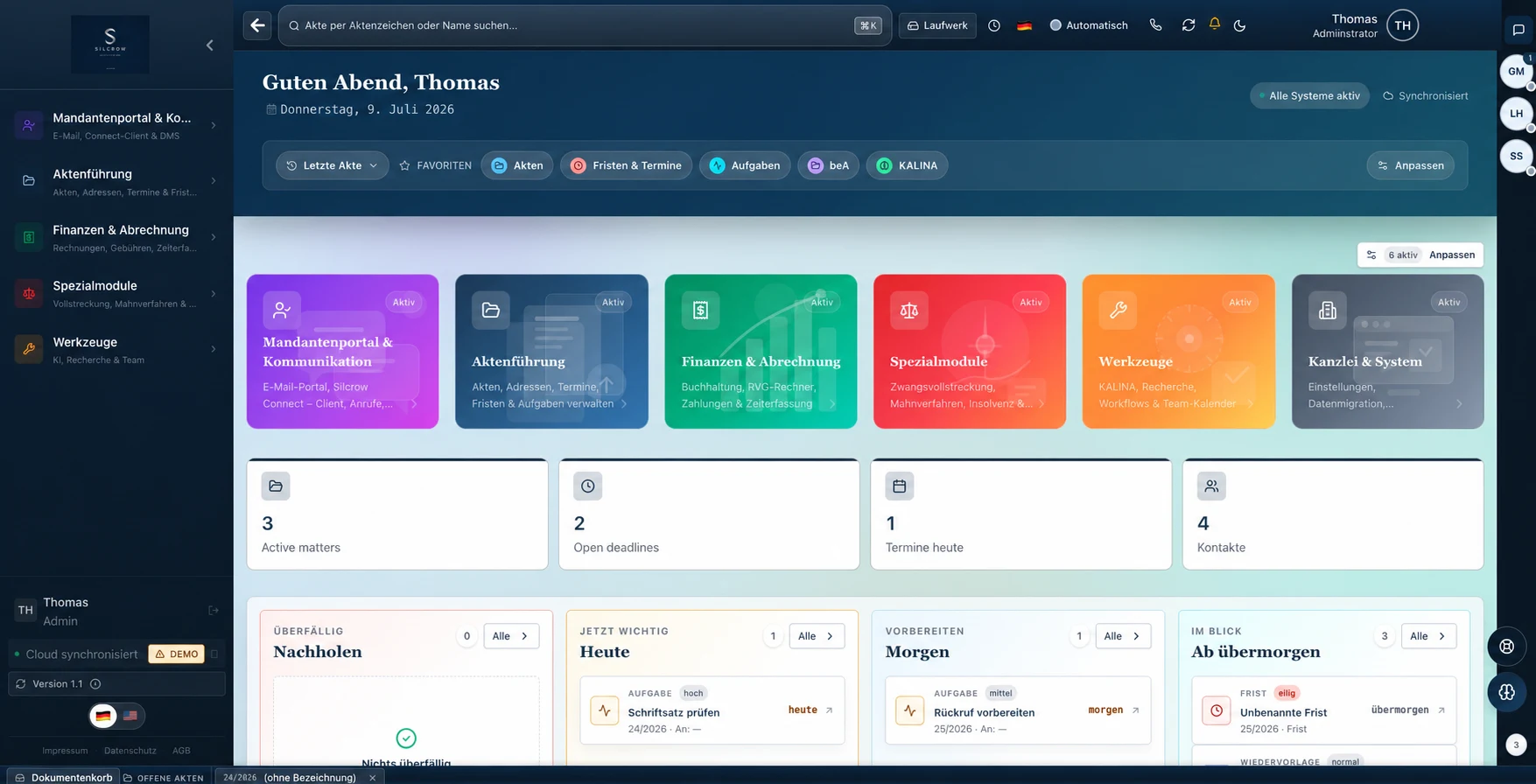The width and height of the screenshot is (1536, 784).
Task: Select the SS contact avatar
Action: pyautogui.click(x=1517, y=157)
